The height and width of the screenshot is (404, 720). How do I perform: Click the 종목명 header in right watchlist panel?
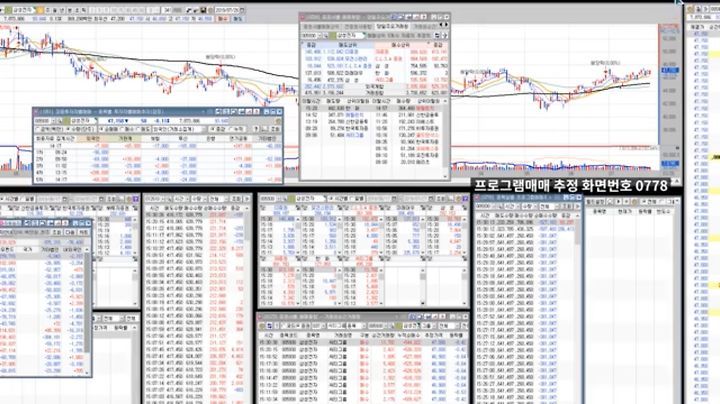pyautogui.click(x=599, y=212)
